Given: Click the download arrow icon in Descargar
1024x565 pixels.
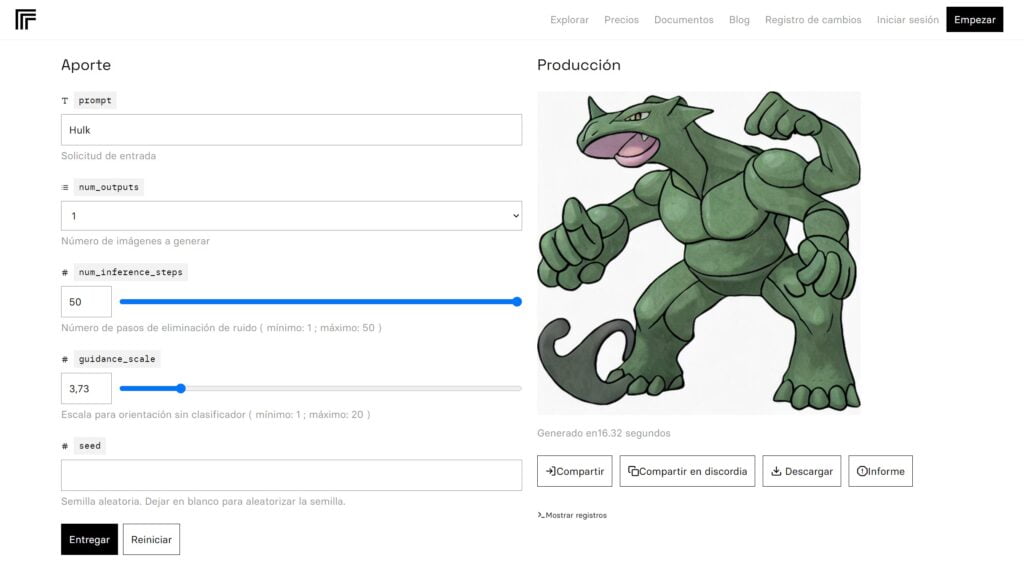Looking at the screenshot, I should (776, 471).
